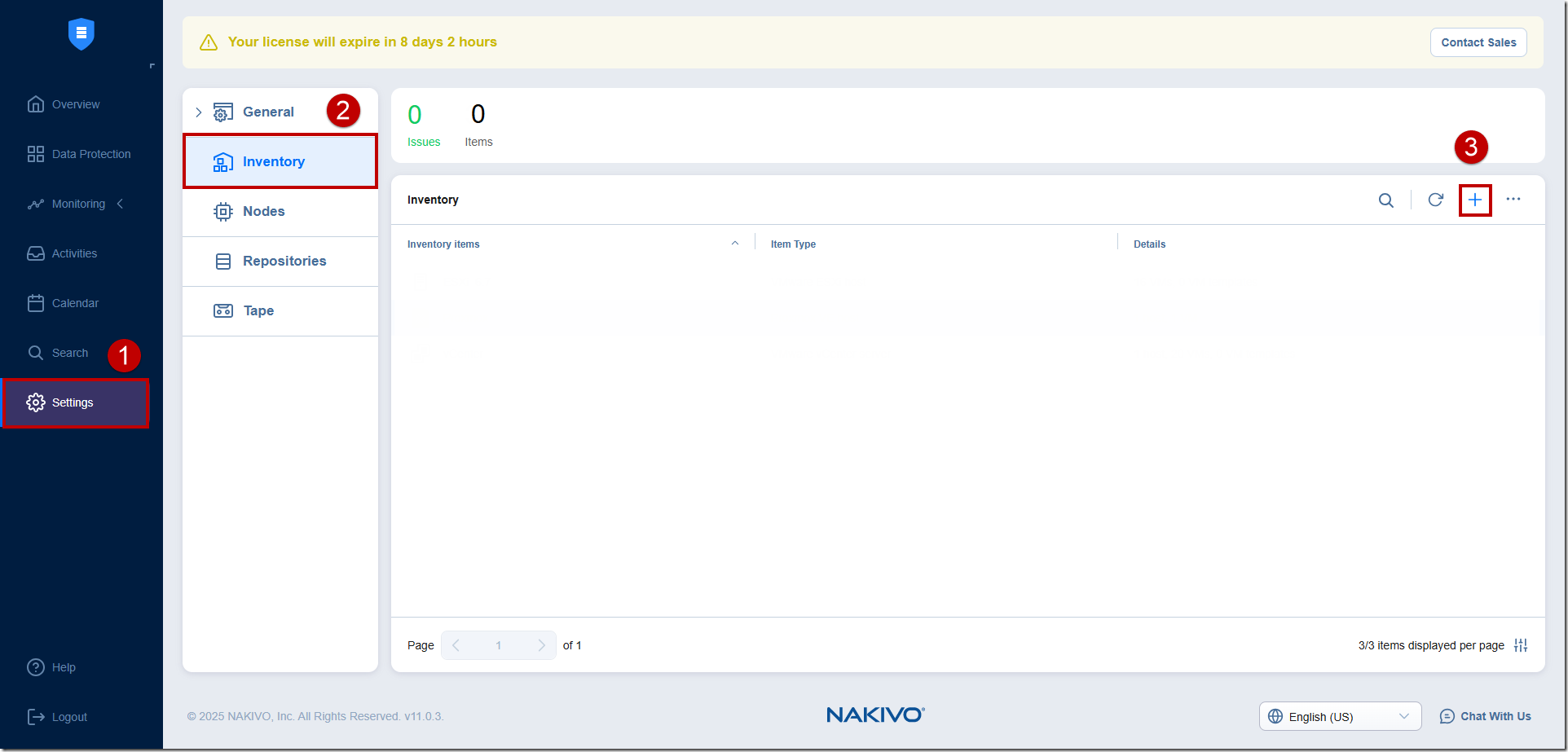The height and width of the screenshot is (752, 1568).
Task: Sort by Inventory items column
Action: coord(443,244)
